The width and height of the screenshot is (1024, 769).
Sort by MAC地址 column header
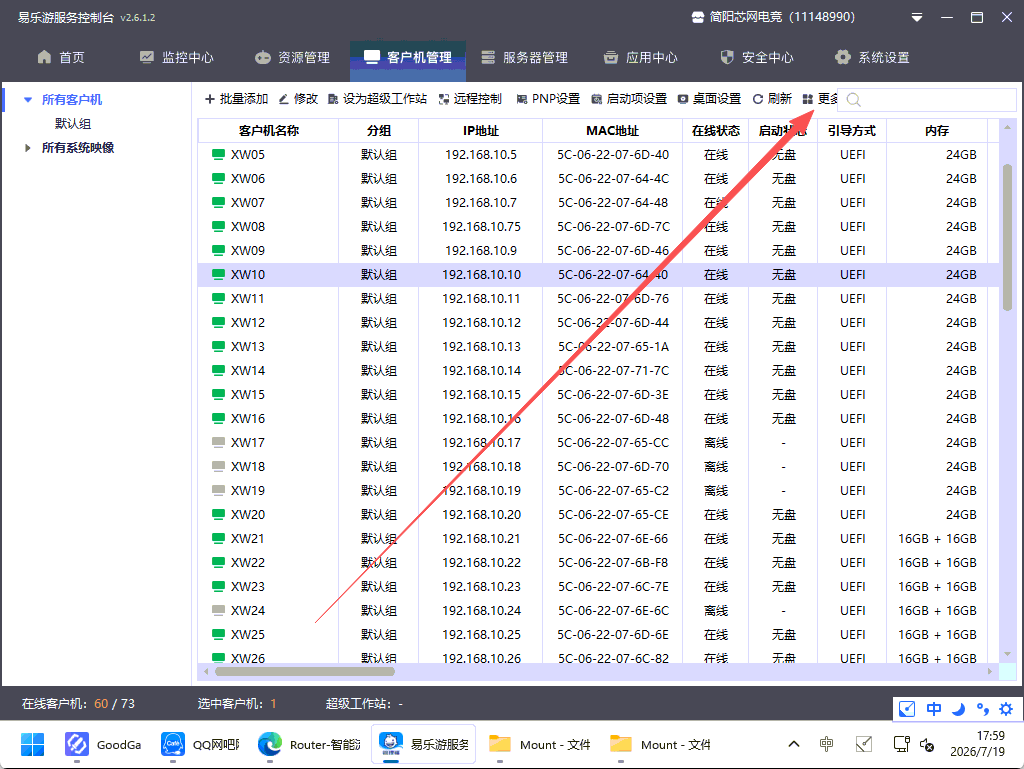tap(613, 131)
